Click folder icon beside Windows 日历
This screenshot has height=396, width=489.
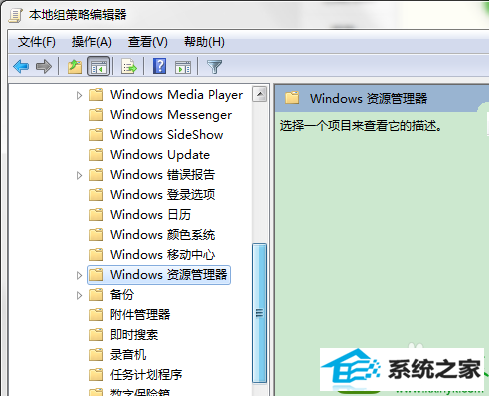[x=96, y=215]
